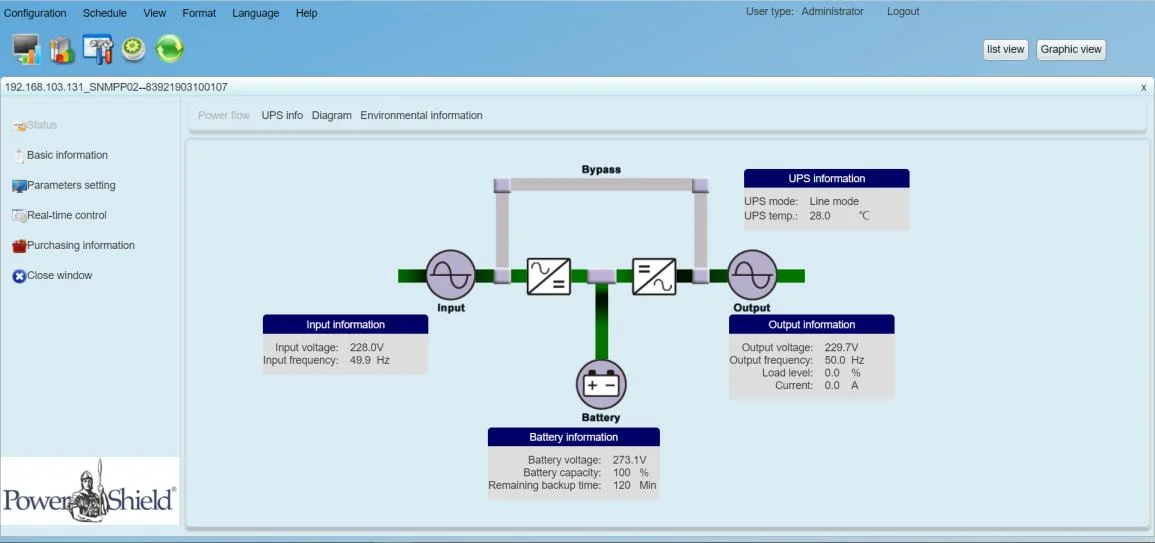Click the Battery information panel header
This screenshot has height=543, width=1155.
(x=574, y=437)
